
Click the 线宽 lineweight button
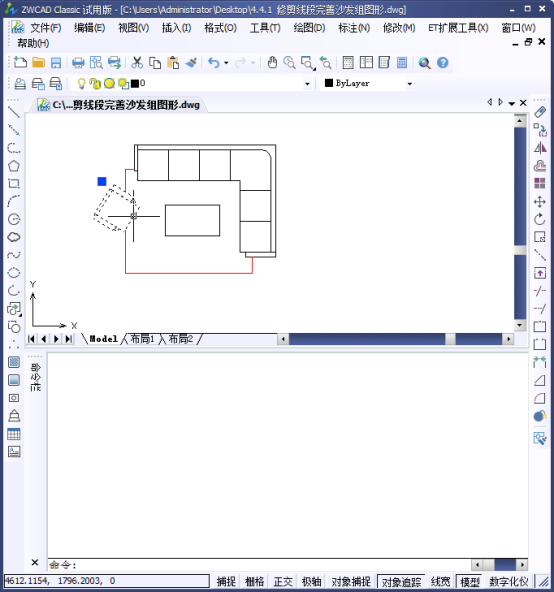point(440,581)
